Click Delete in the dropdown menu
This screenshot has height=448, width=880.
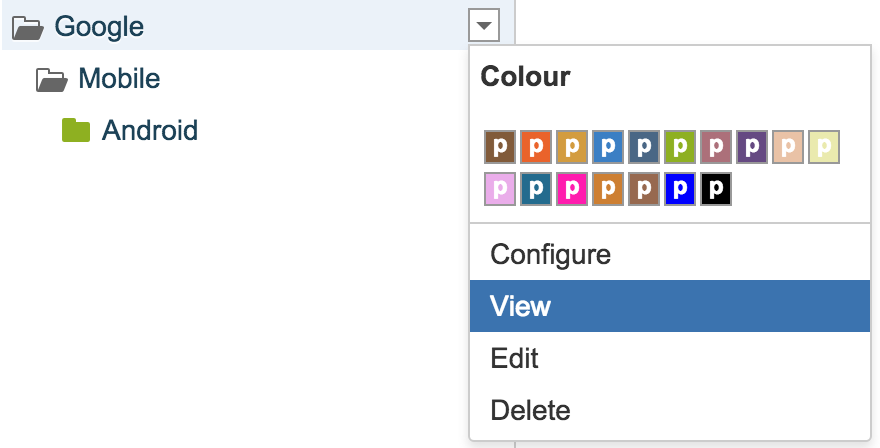pos(530,410)
